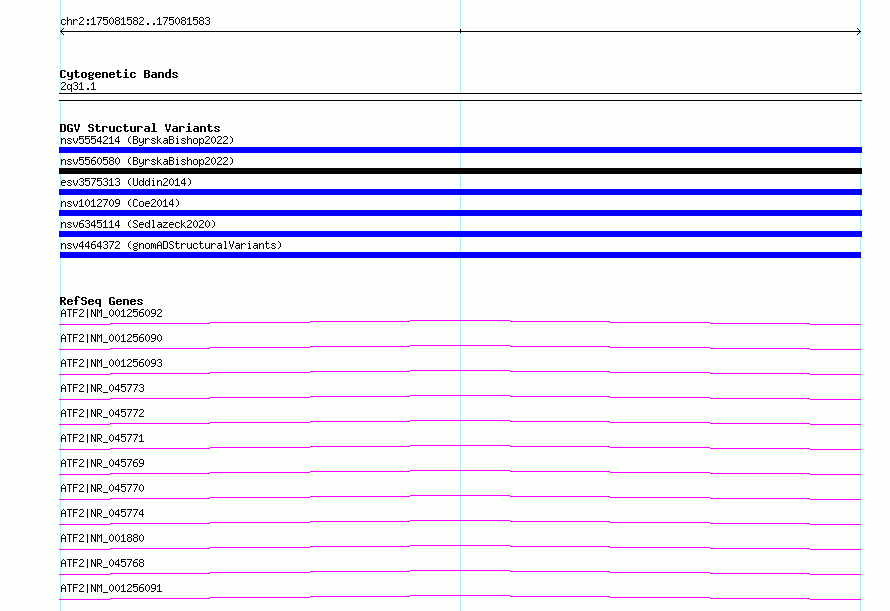890x611 pixels.
Task: Click the blue bar under nsv4464372
Action: 460,255
